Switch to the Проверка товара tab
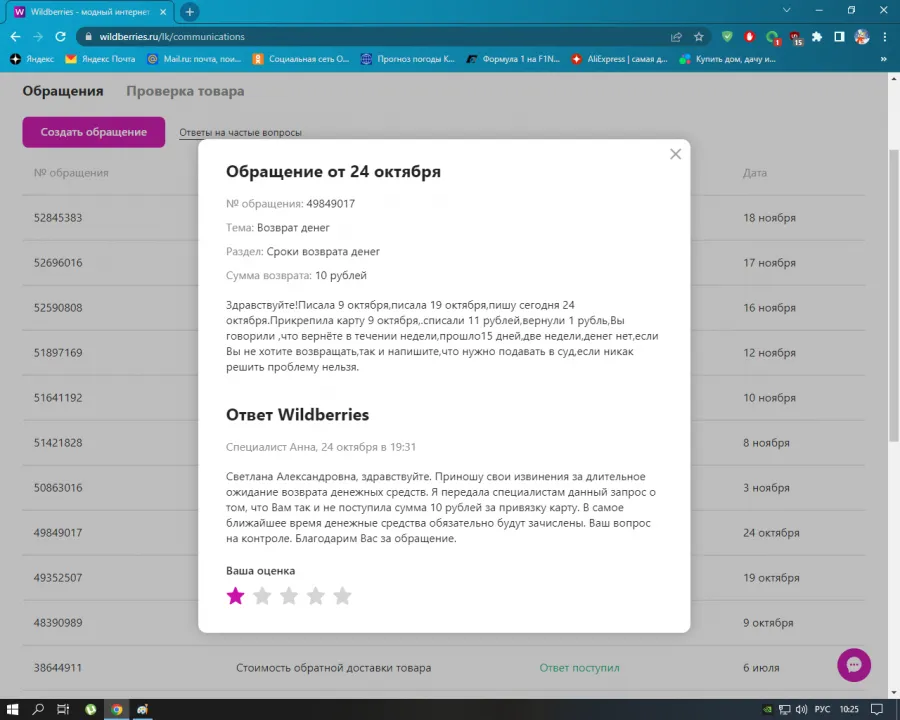 [185, 91]
